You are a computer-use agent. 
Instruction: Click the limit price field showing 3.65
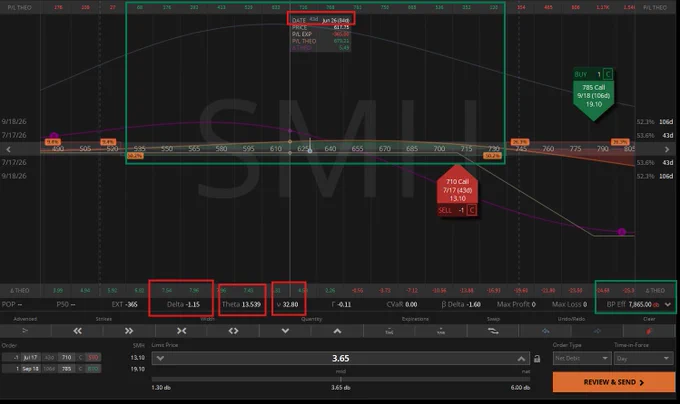340,358
